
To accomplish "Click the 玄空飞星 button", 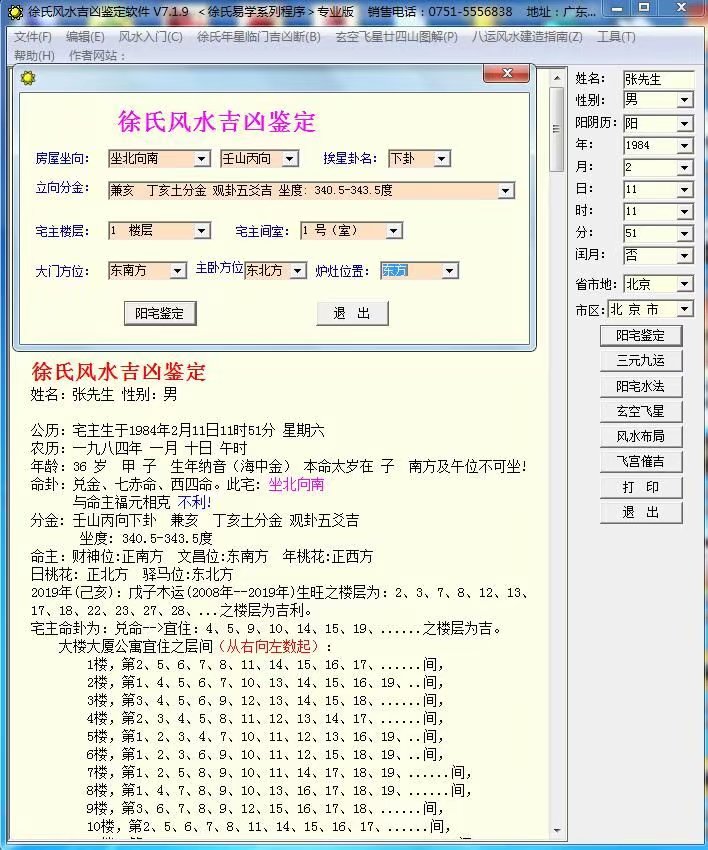I will point(641,411).
